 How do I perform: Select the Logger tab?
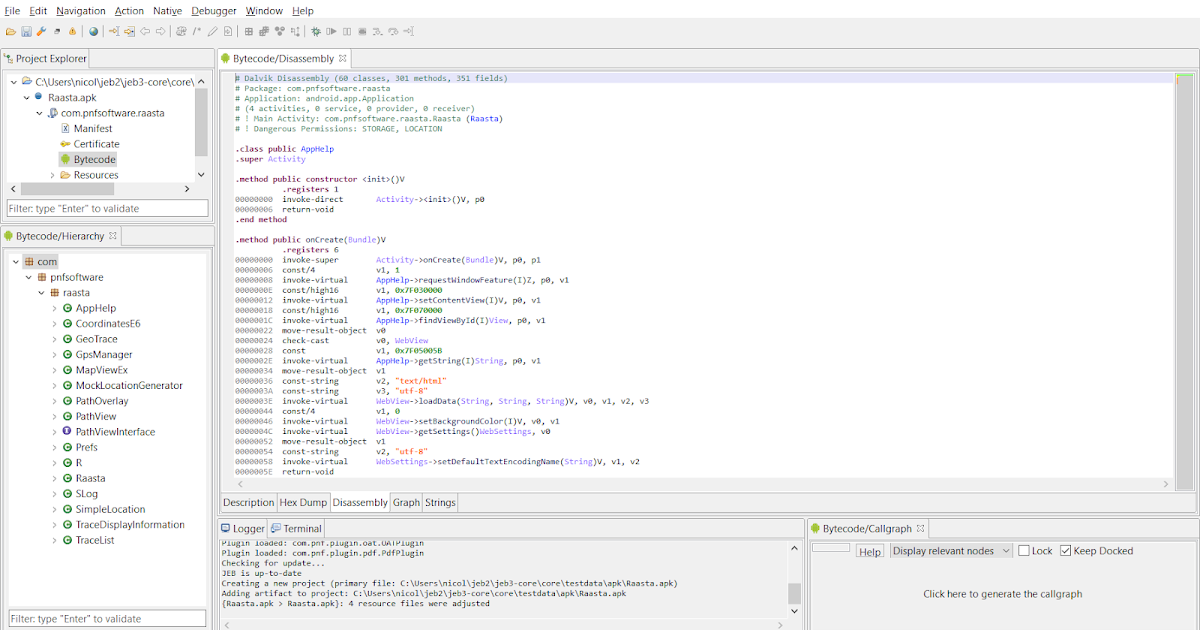(243, 528)
